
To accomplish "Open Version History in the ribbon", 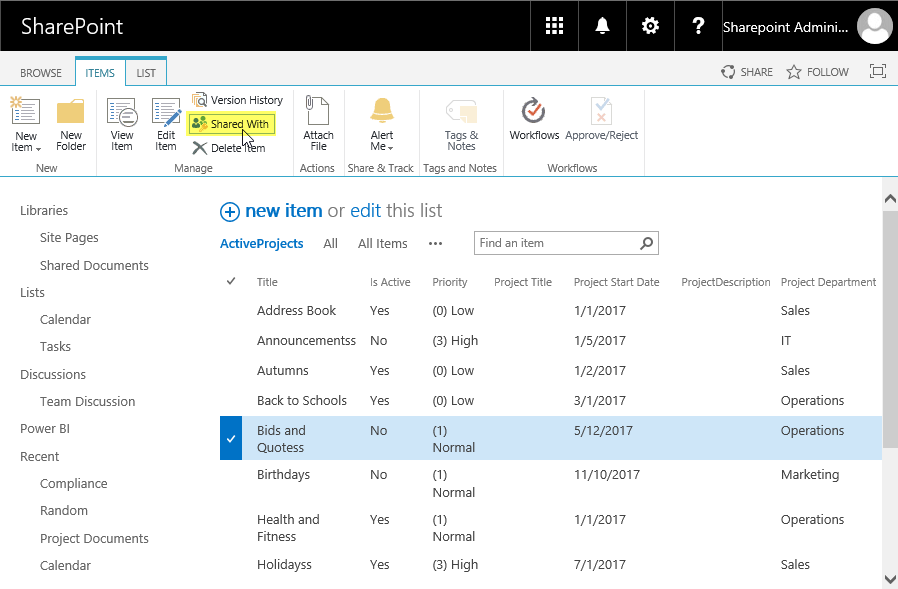I will pyautogui.click(x=238, y=100).
